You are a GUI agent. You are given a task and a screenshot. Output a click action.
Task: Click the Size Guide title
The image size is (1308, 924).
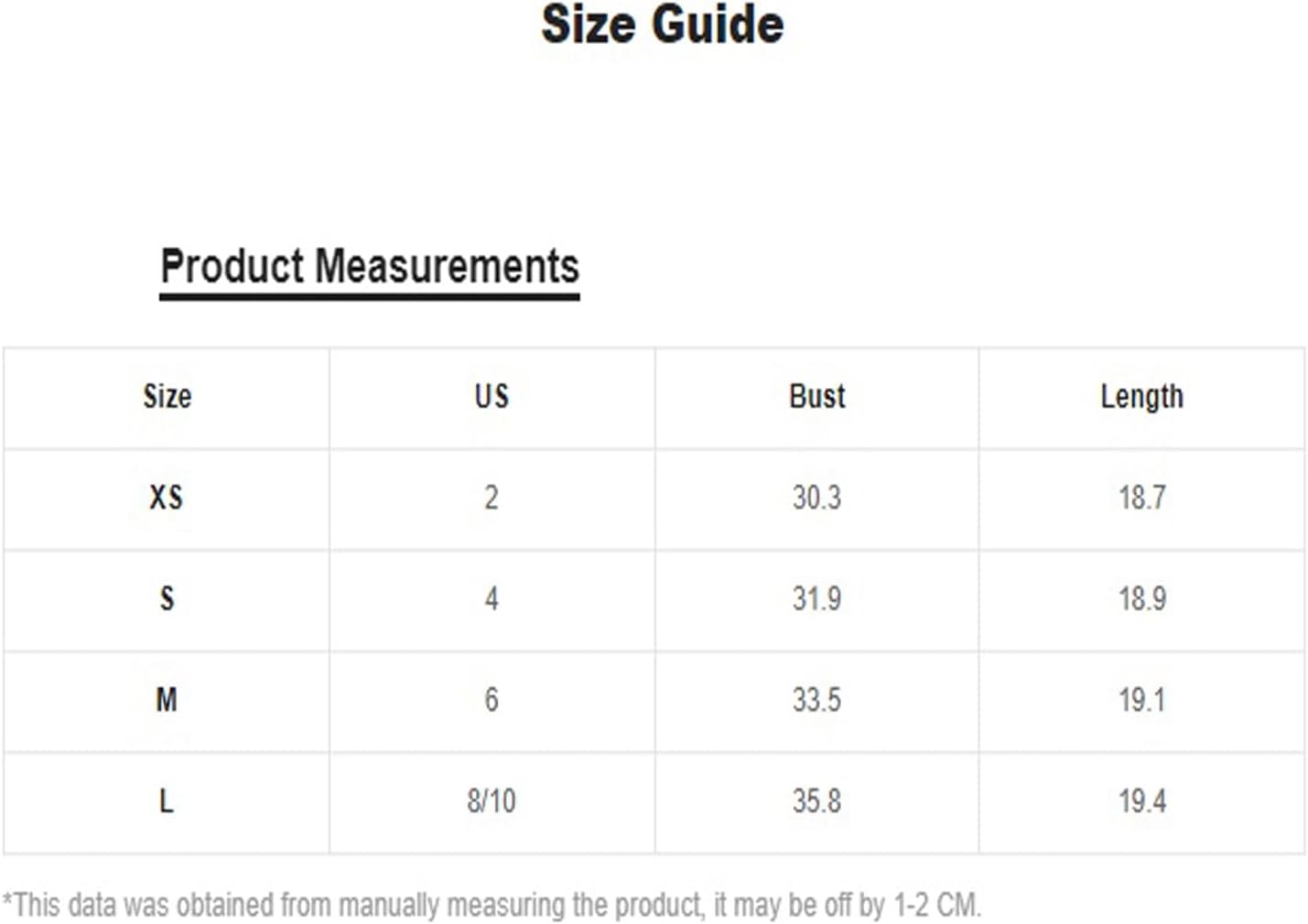662,25
